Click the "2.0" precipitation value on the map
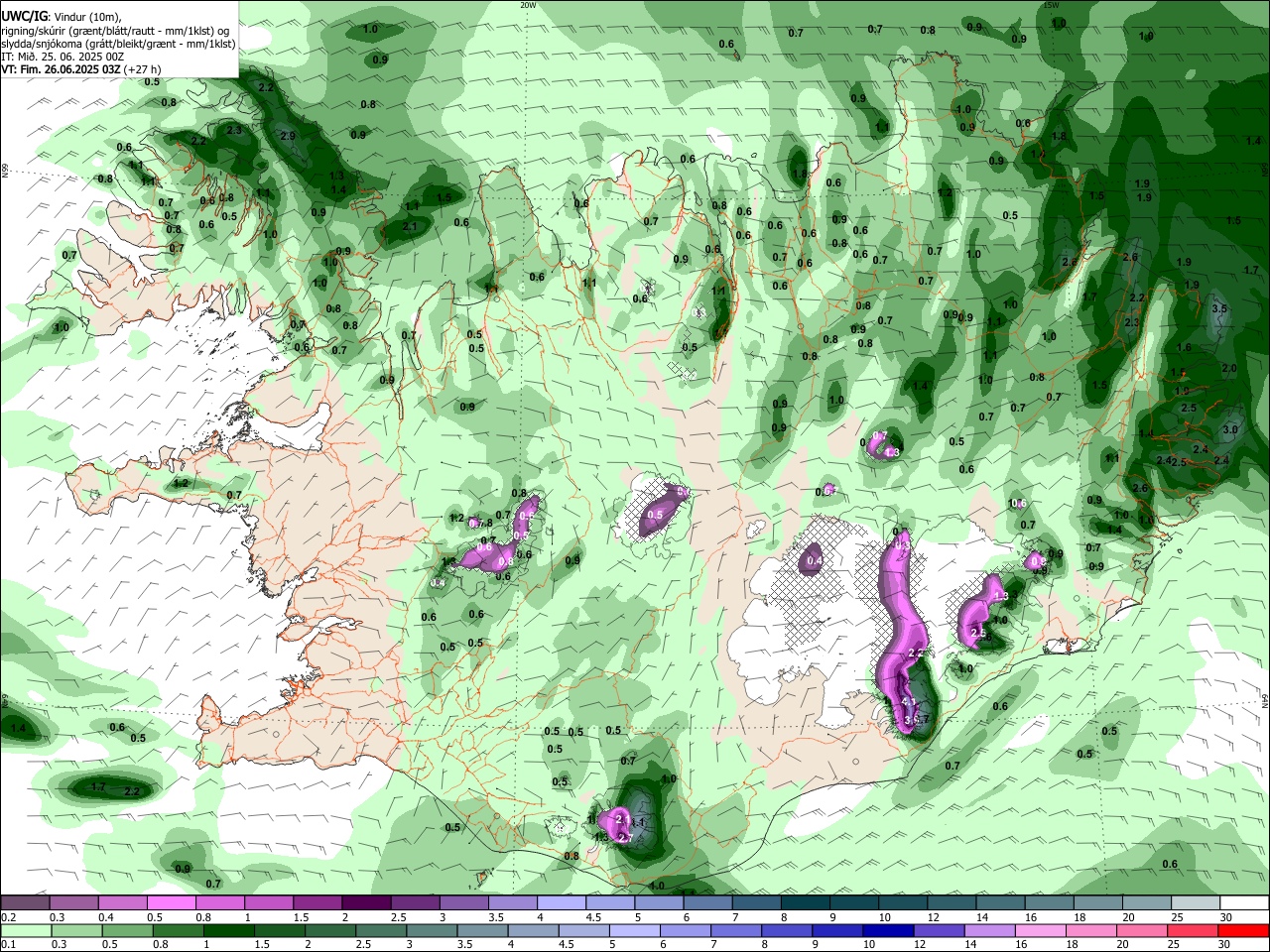The height and width of the screenshot is (952, 1270). click(1229, 368)
